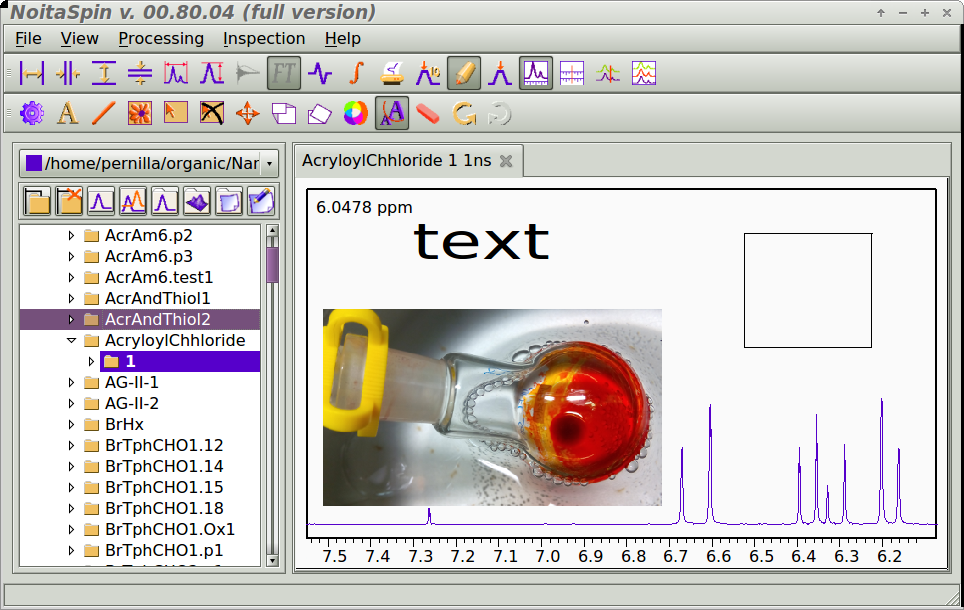Screen dimensions: 964x610
Task: Toggle the spectrum with axis display button
Action: (x=536, y=74)
